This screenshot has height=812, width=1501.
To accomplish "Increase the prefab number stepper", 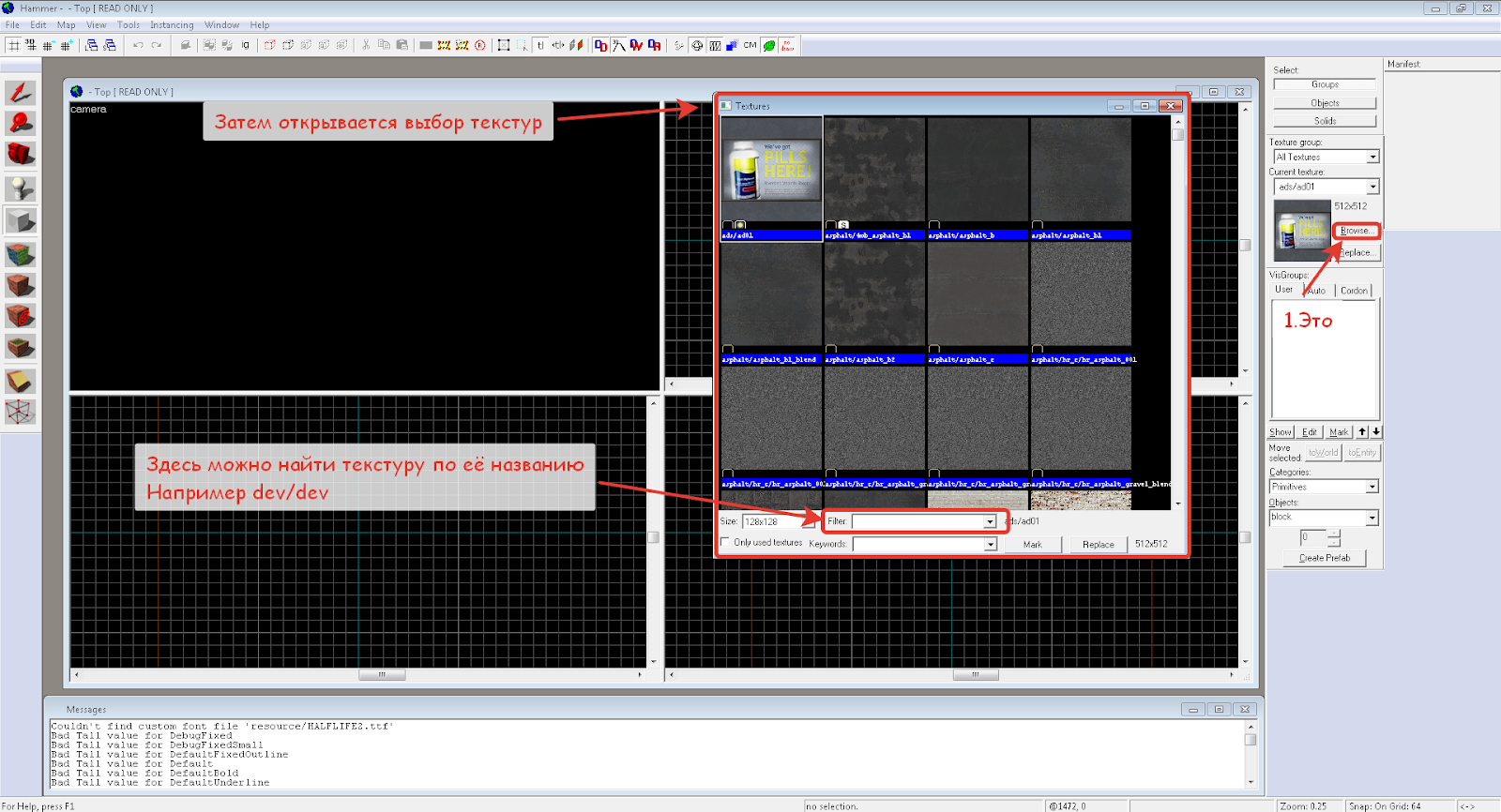I will (x=1334, y=534).
